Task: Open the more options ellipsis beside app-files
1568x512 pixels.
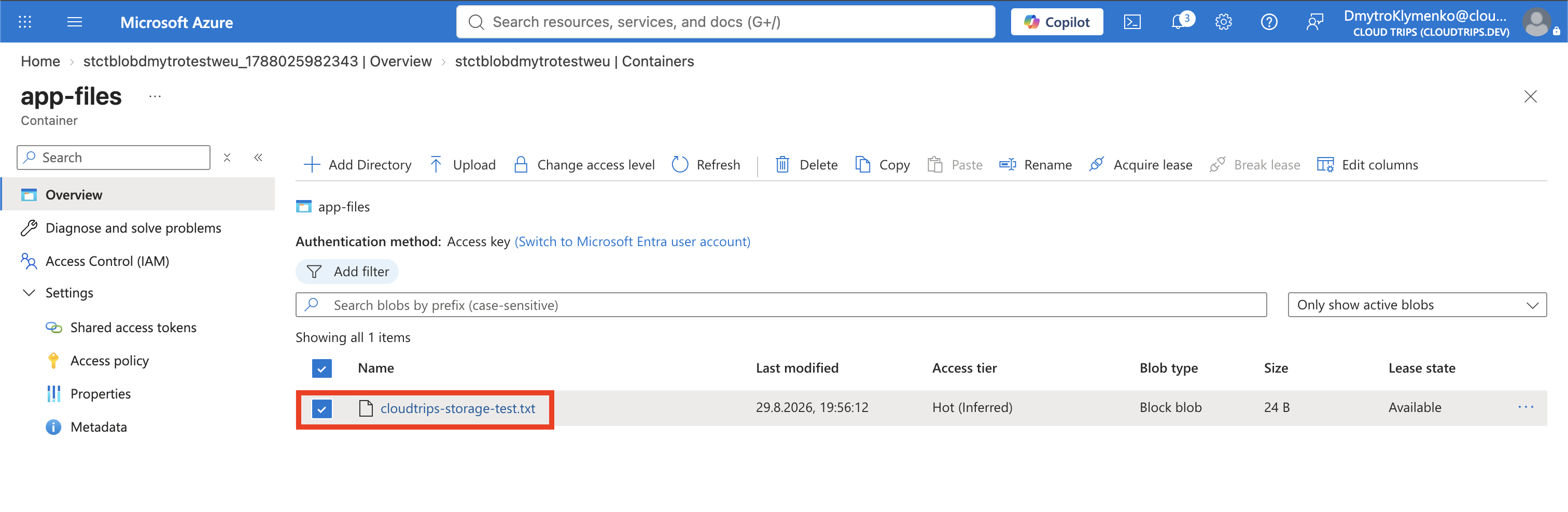Action: (x=155, y=96)
